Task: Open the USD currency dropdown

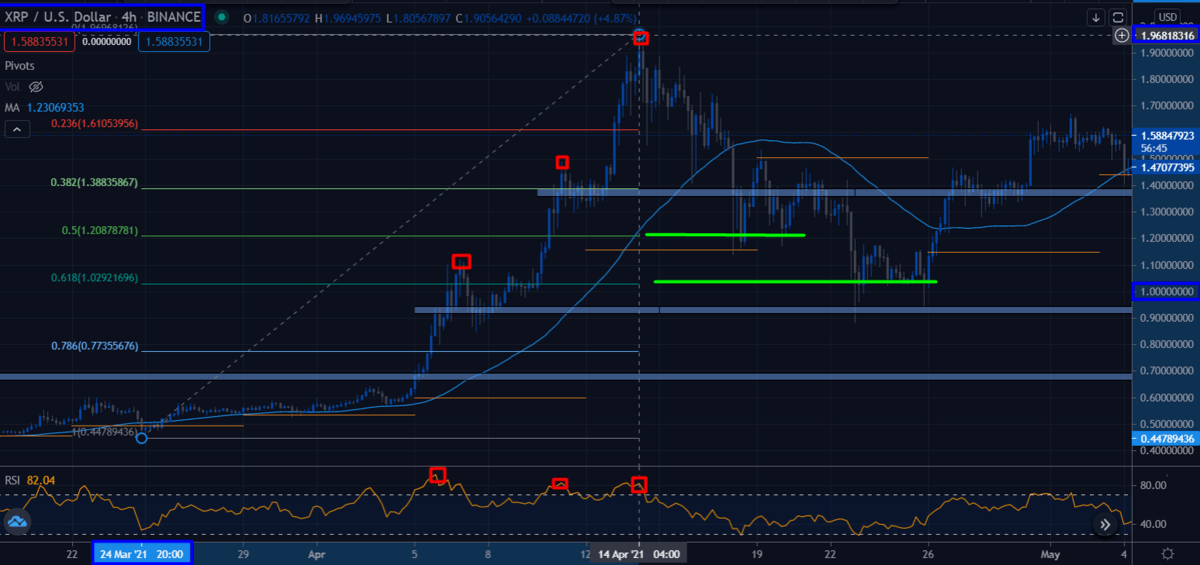Action: [x=1167, y=17]
